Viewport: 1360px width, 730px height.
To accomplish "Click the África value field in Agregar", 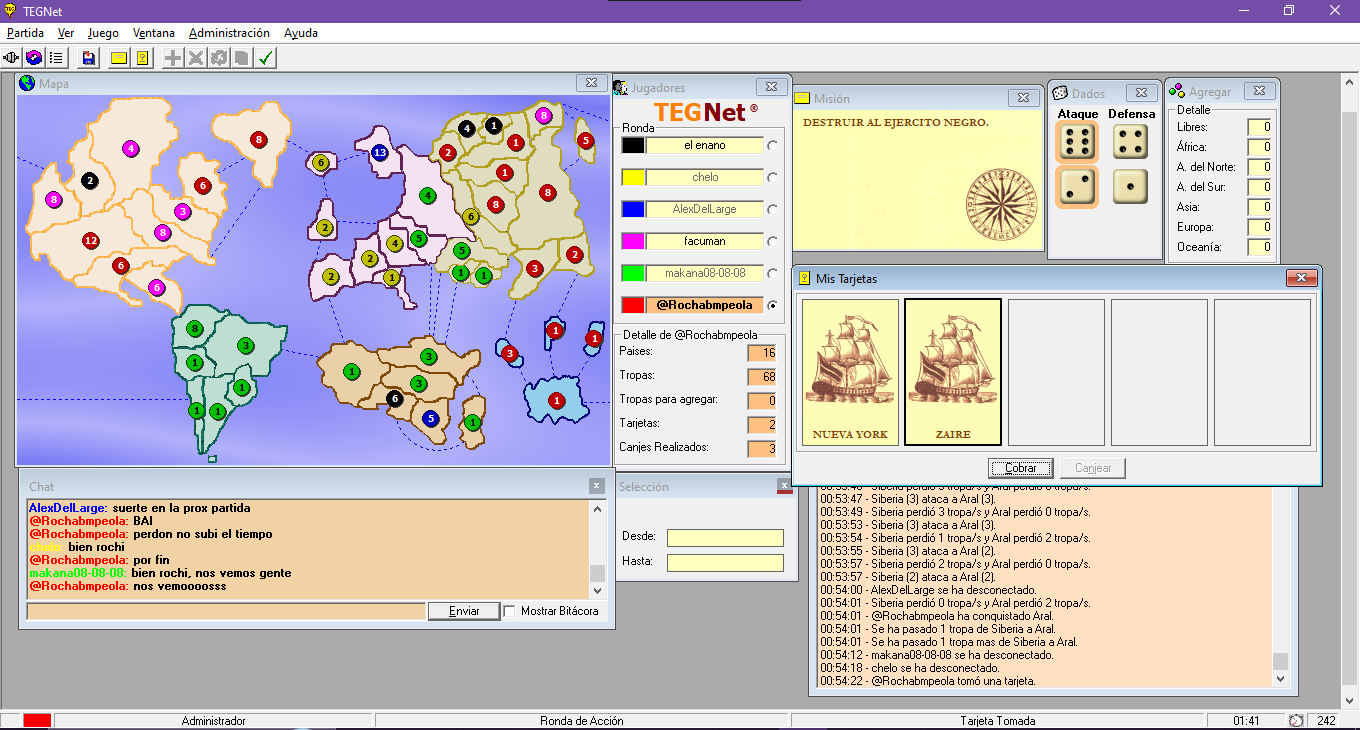I will pos(1259,147).
